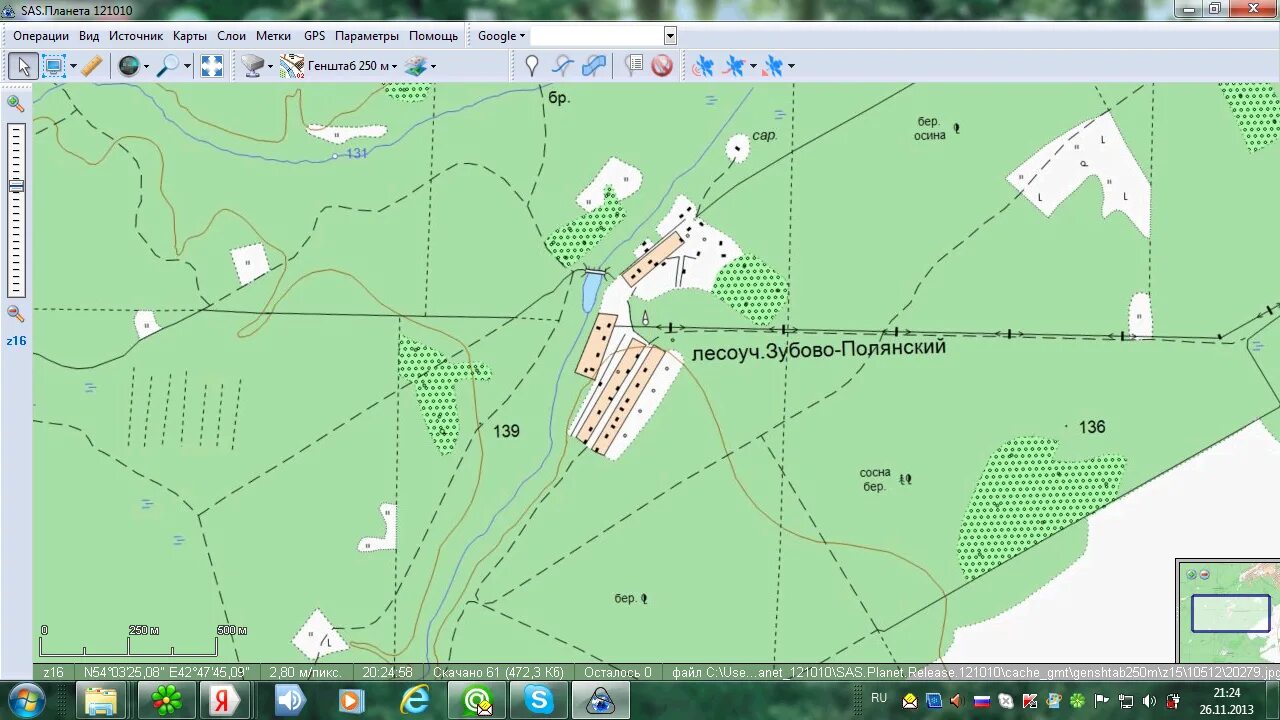The height and width of the screenshot is (720, 1280).
Task: Click inside the search text field
Action: click(x=596, y=36)
